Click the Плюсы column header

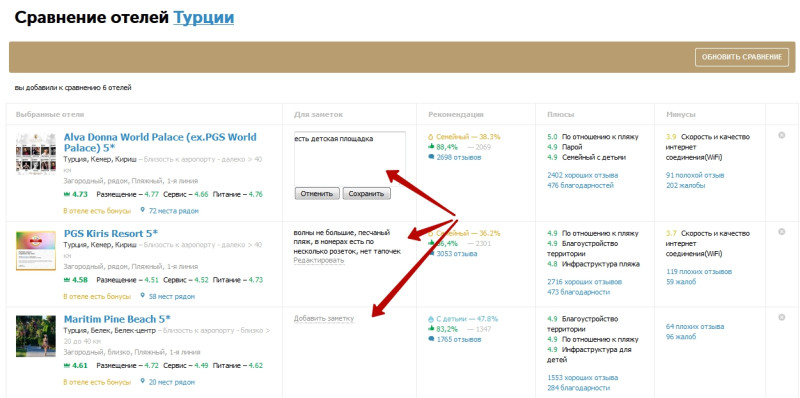click(561, 115)
